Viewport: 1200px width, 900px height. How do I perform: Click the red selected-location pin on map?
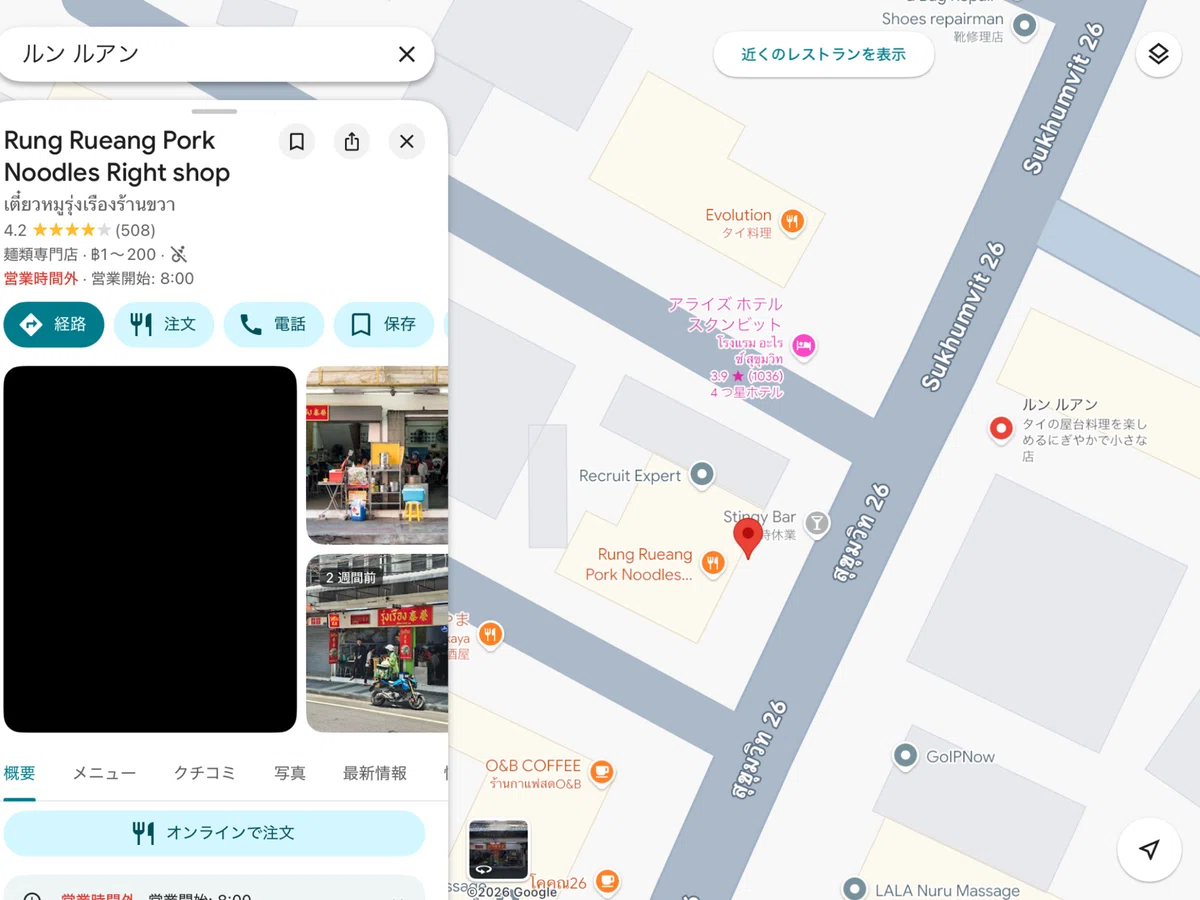coord(747,538)
